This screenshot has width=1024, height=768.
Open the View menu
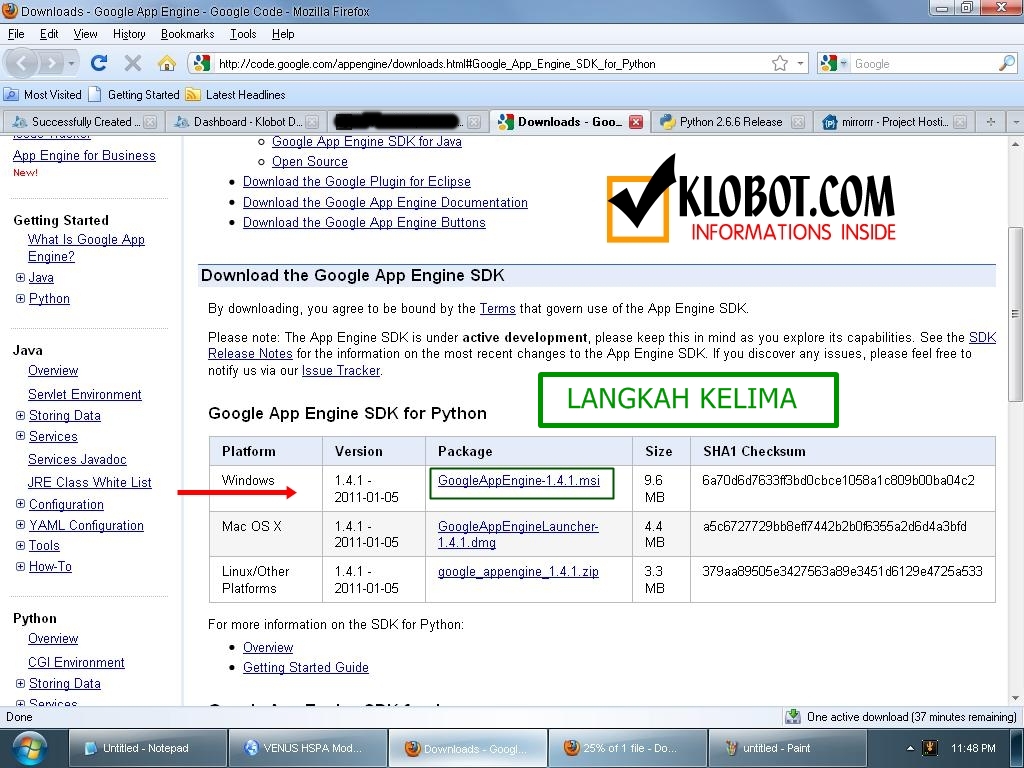(86, 34)
